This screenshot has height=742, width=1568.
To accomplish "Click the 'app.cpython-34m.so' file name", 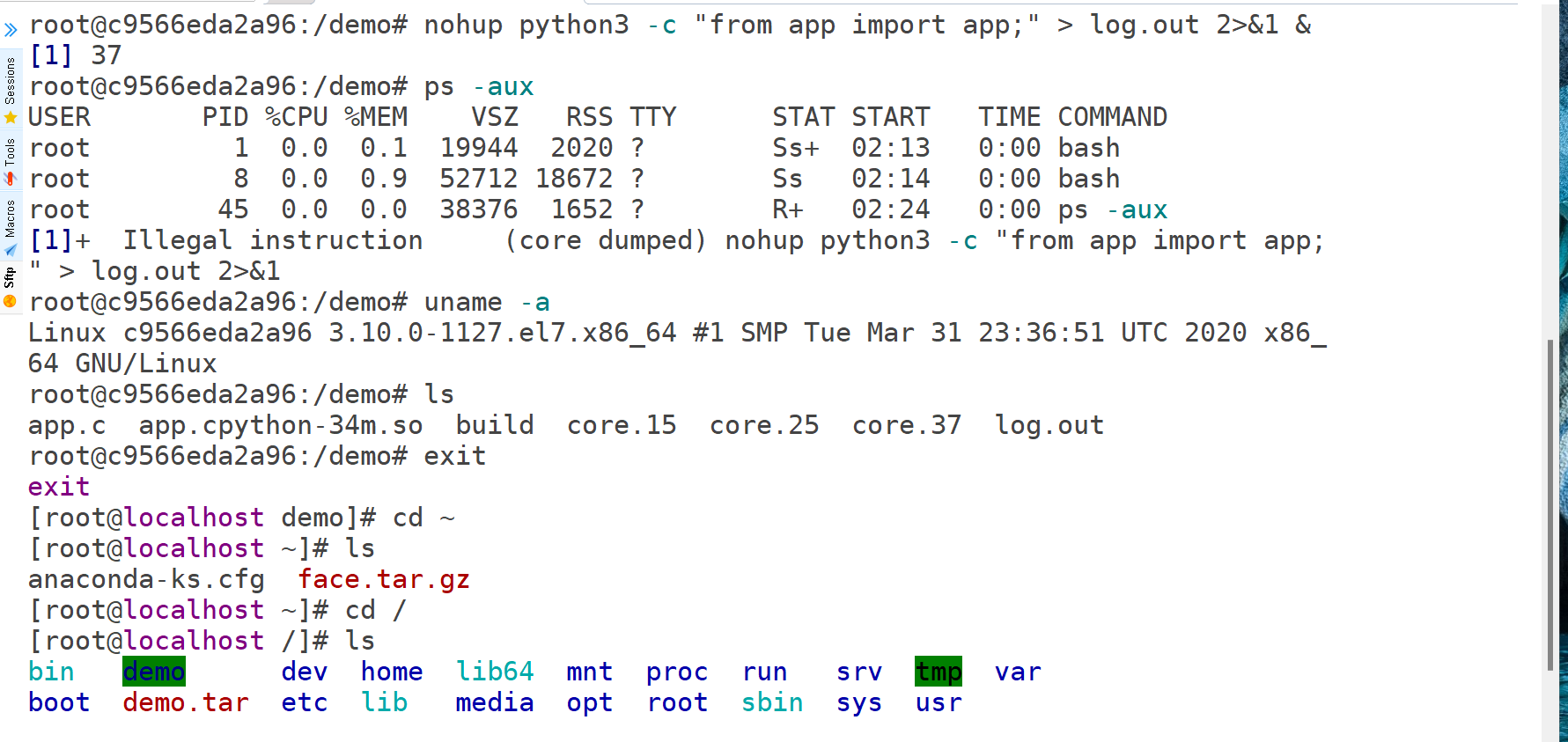I will pyautogui.click(x=281, y=425).
